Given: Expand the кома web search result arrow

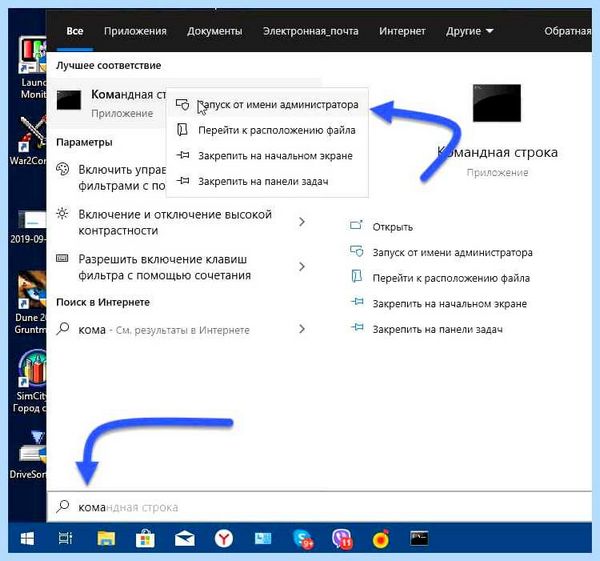Looking at the screenshot, I should point(302,329).
